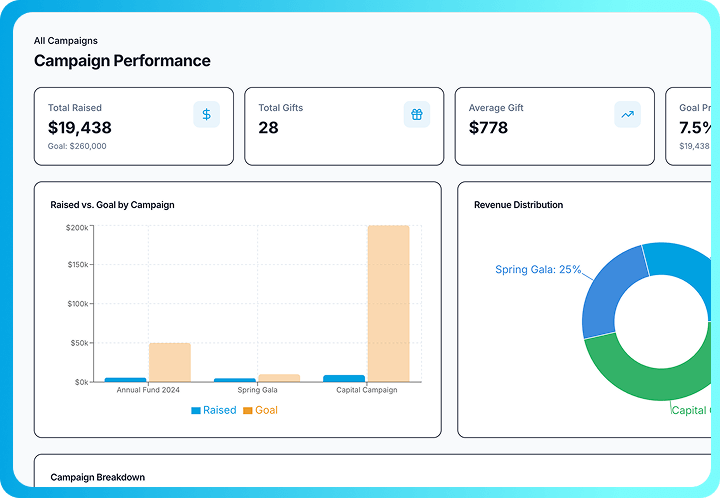Viewport: 720px width, 498px height.
Task: Click the Campaign Breakdown section heading
Action: pos(97,477)
